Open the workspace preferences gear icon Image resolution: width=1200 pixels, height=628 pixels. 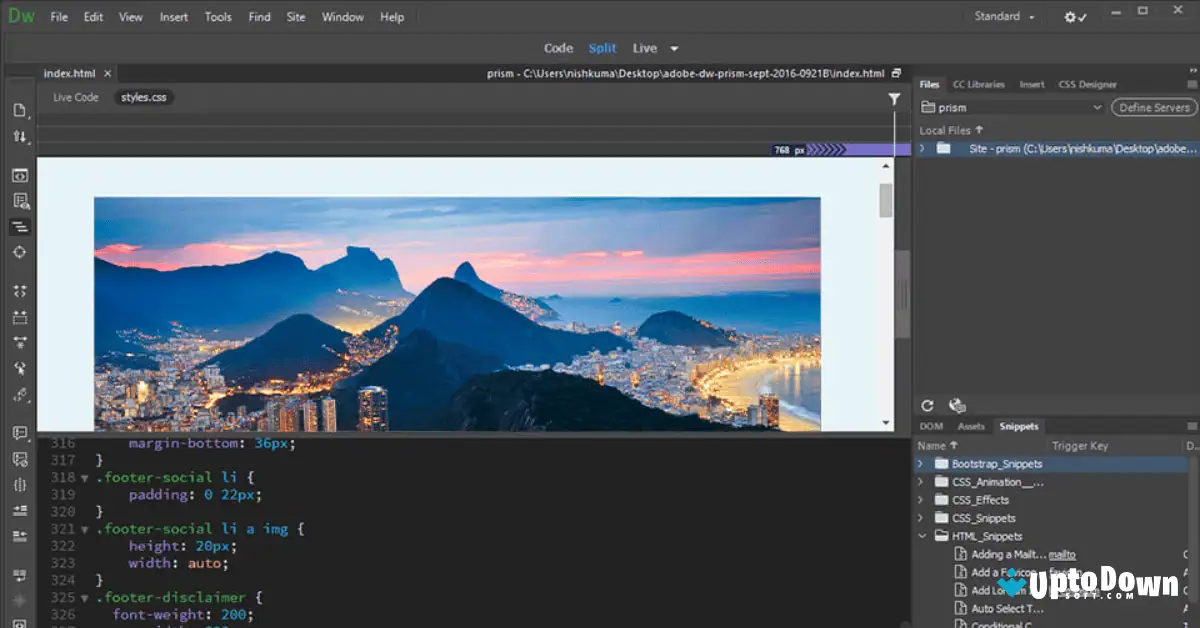1070,16
